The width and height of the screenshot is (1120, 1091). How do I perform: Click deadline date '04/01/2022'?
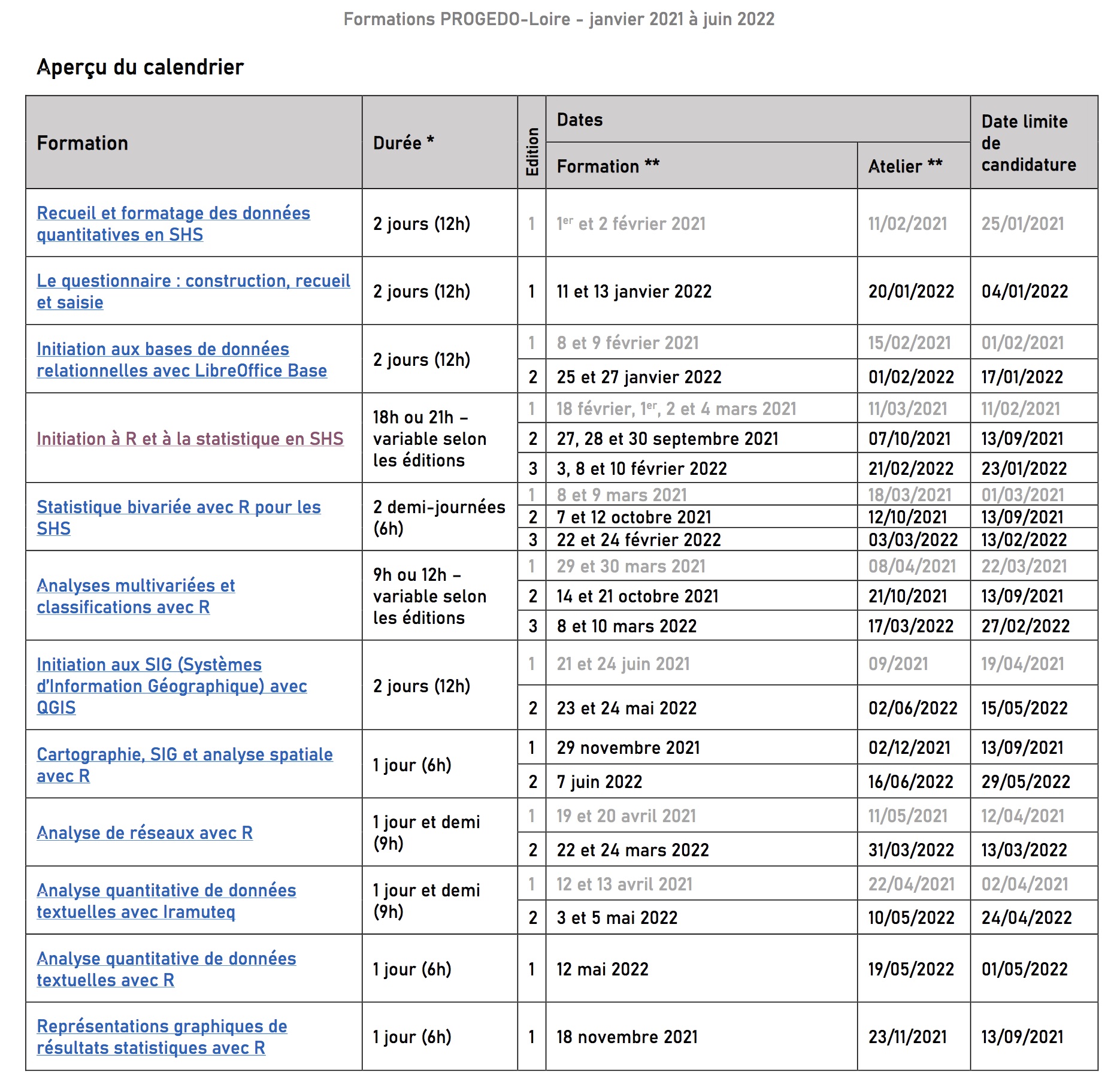pos(1024,291)
